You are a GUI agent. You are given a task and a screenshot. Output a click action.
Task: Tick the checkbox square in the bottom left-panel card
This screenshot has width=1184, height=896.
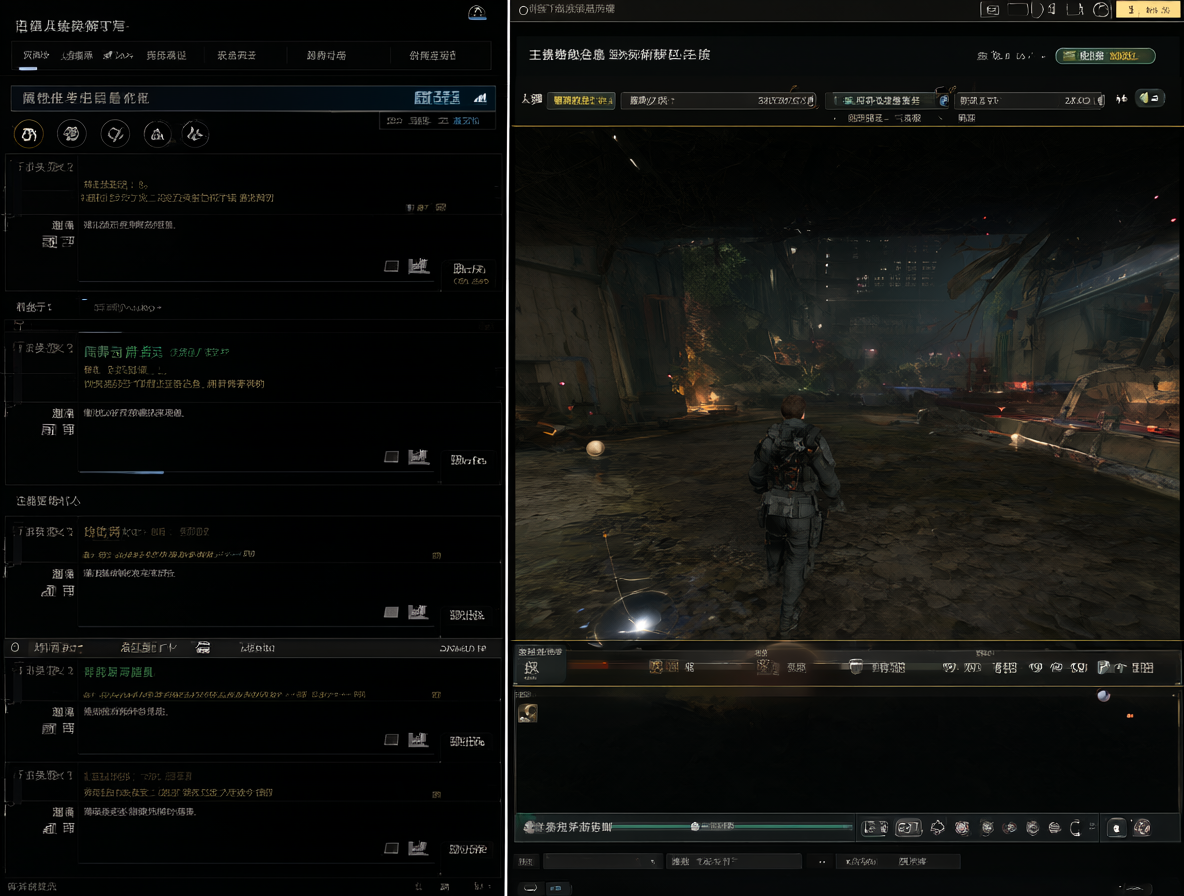click(391, 848)
